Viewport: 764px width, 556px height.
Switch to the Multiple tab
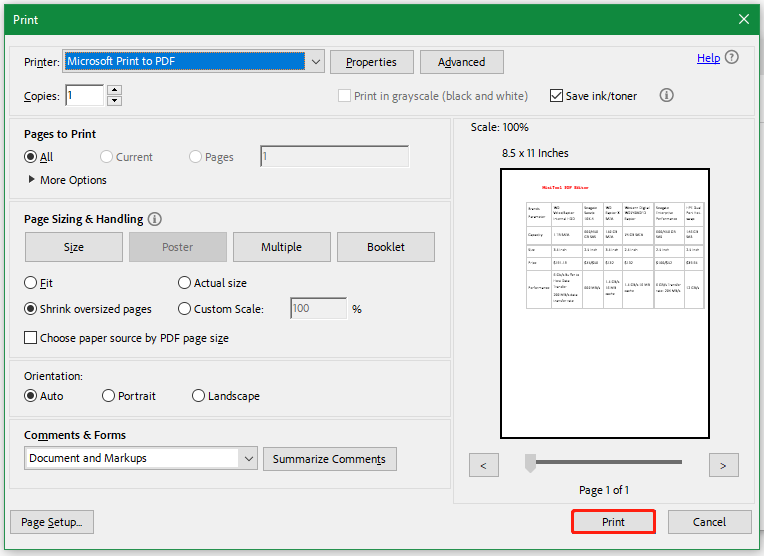[282, 247]
